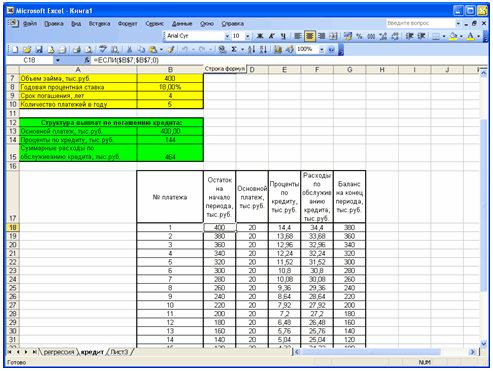Cut the selection with the scissors icon
Screen dimensions: 493x371
(130, 50)
